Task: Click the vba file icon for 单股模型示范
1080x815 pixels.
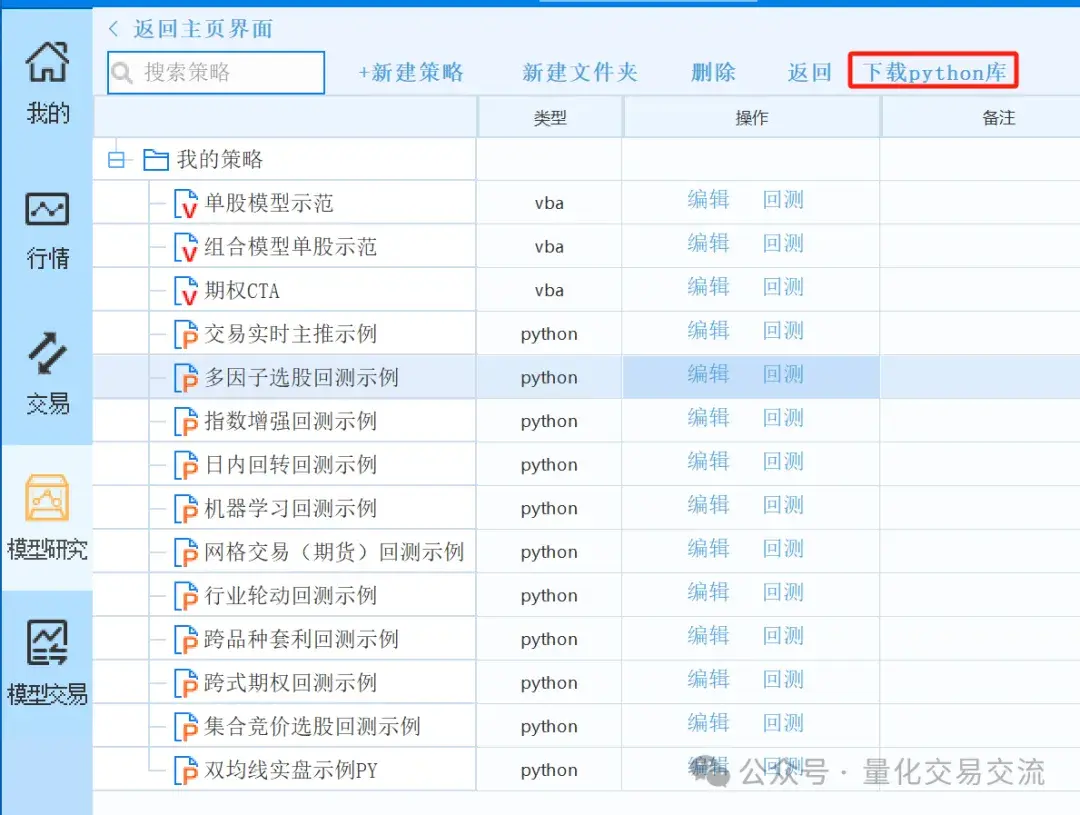Action: (x=186, y=203)
